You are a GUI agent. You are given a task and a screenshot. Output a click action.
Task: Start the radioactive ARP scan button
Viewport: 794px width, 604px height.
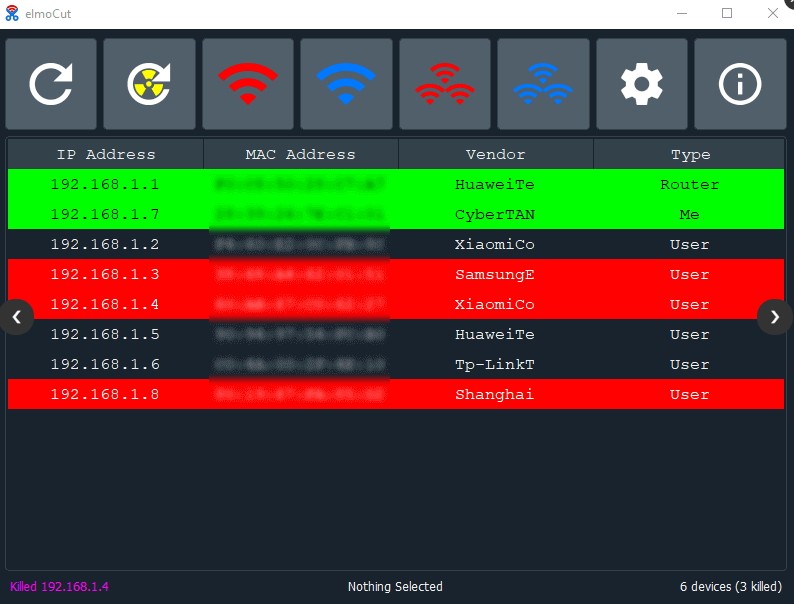coord(149,84)
